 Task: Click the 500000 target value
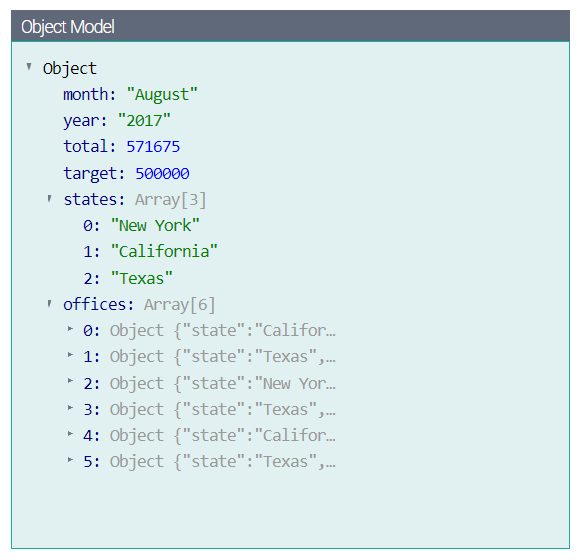pos(162,173)
